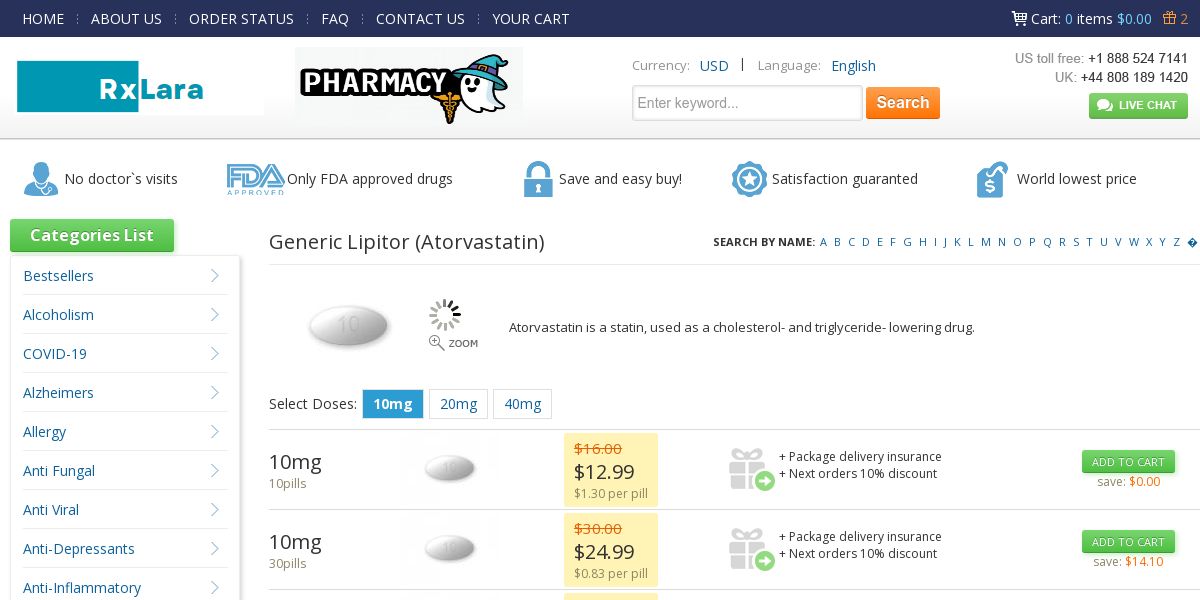Click the satisfaction guarantee badge icon
Image resolution: width=1200 pixels, height=600 pixels.
[749, 179]
